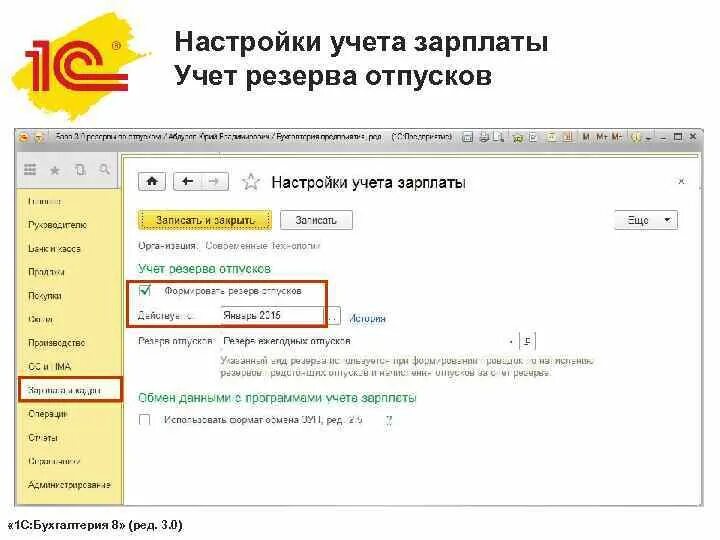Open the favorites star panel

(x=55, y=170)
